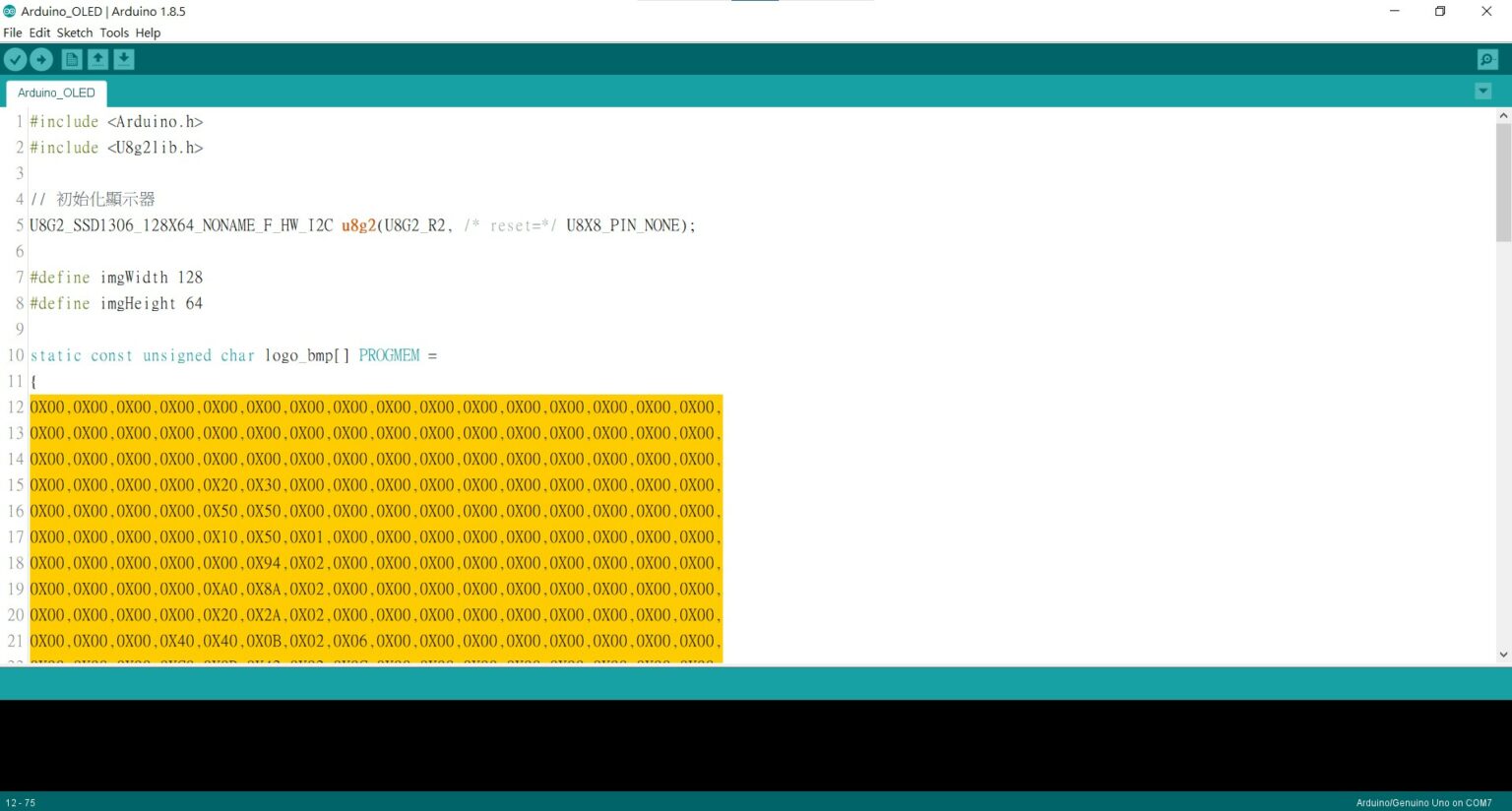The height and width of the screenshot is (811, 1512).
Task: Click the Upload arrow icon
Action: tap(41, 60)
